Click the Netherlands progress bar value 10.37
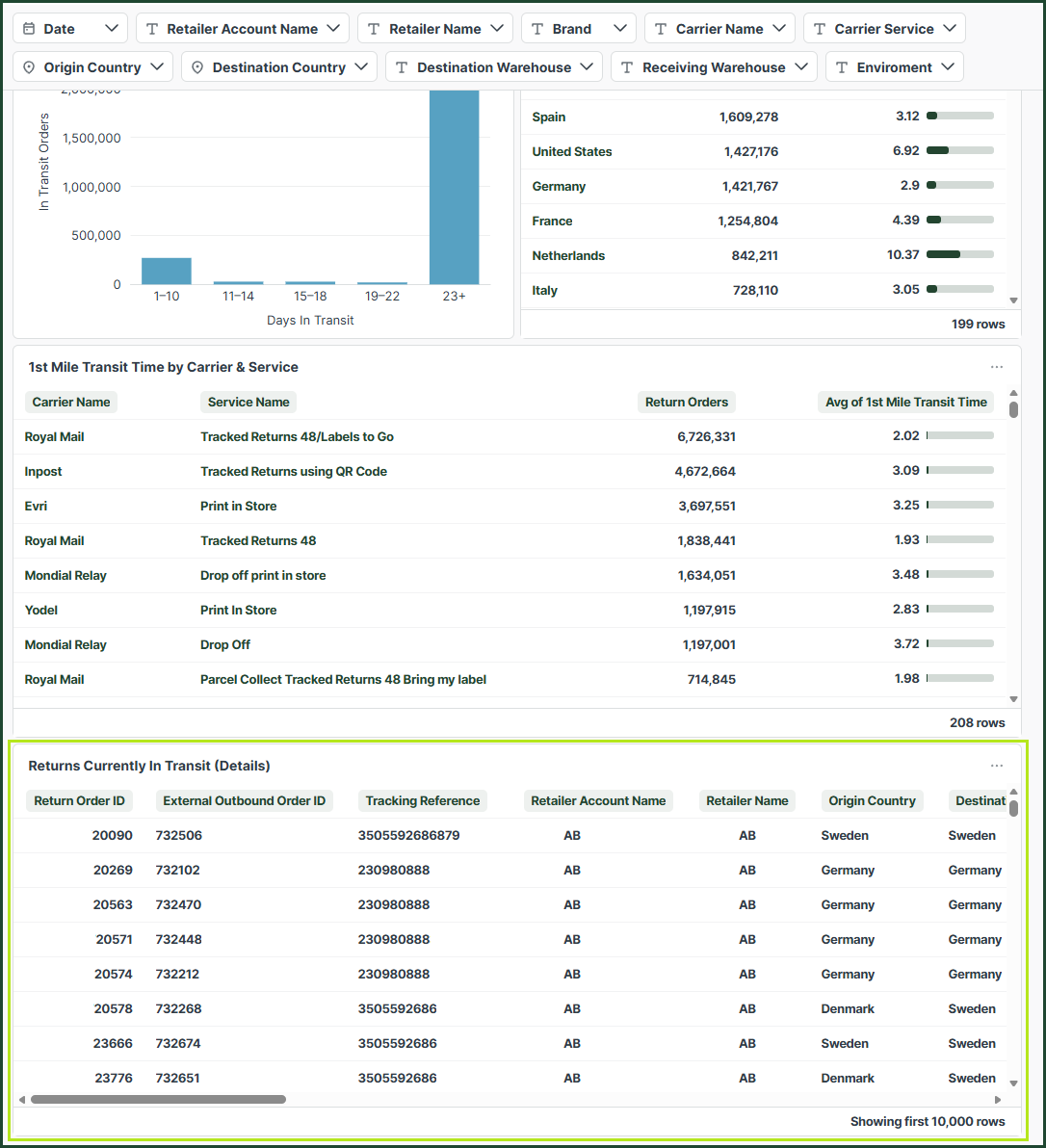The width and height of the screenshot is (1046, 1148). tap(960, 255)
